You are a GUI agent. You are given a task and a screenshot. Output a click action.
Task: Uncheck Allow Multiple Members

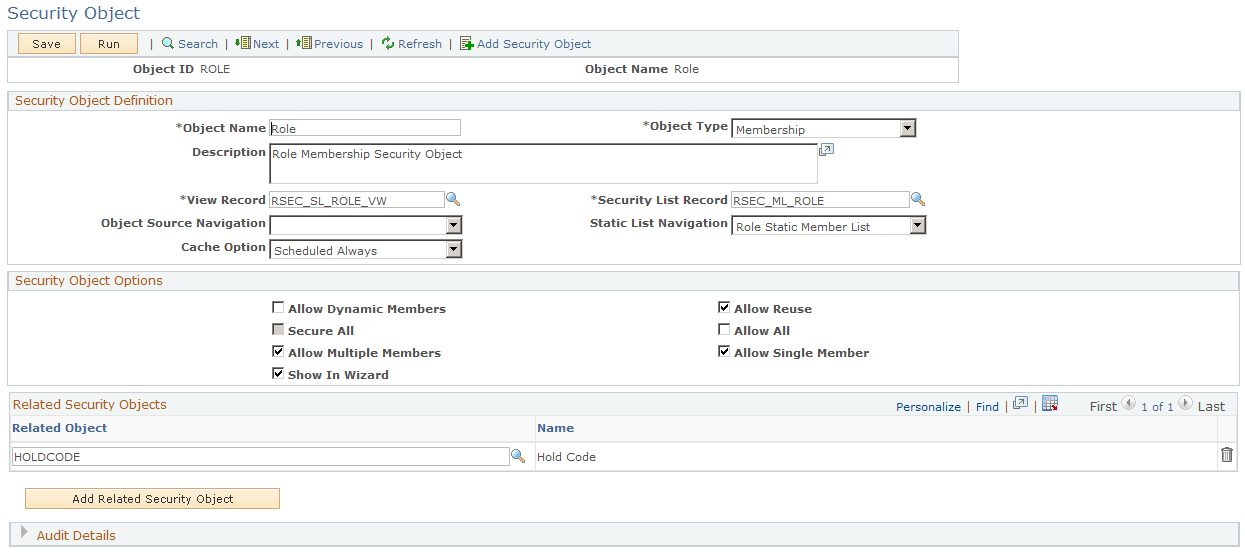[278, 352]
